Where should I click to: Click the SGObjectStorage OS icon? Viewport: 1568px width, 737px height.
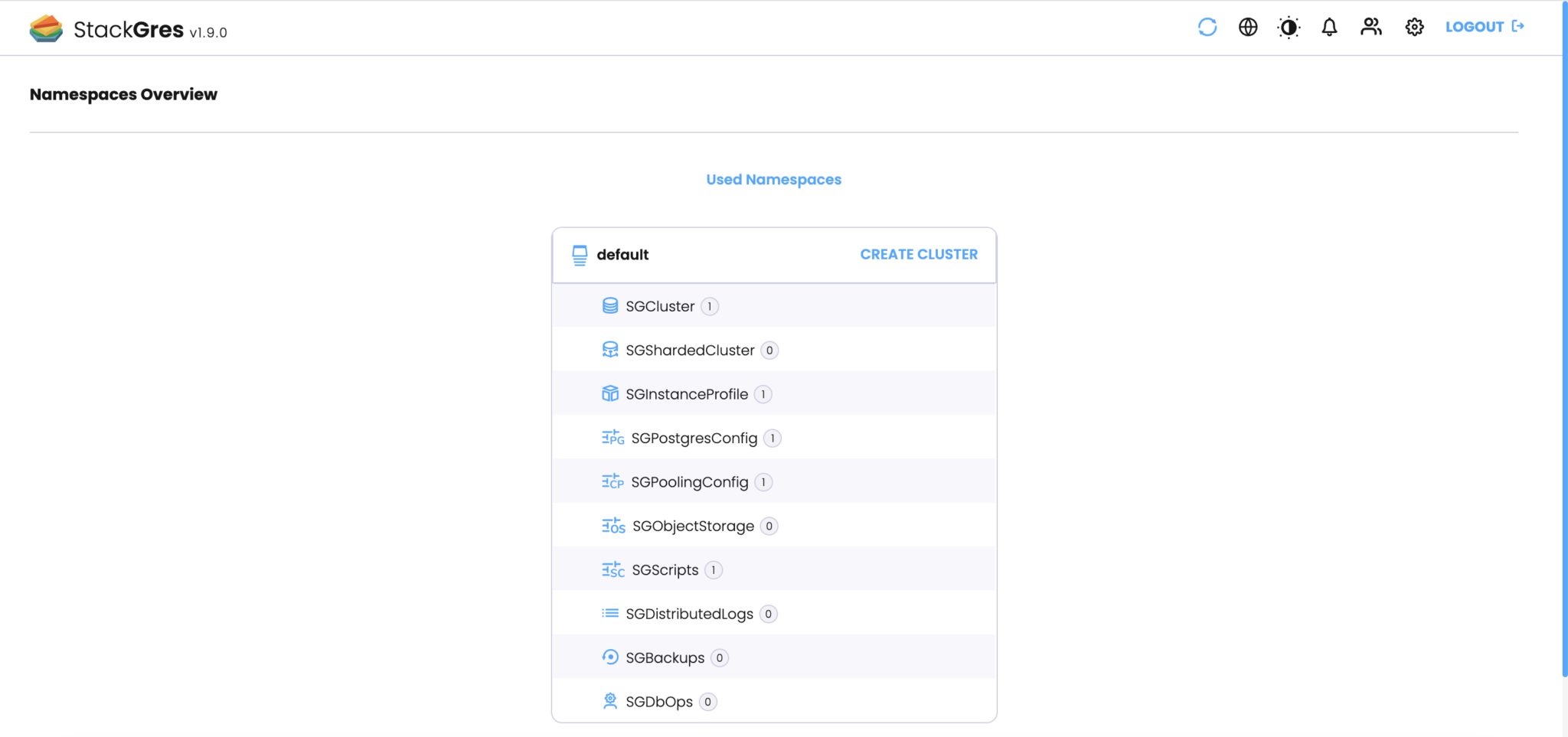pyautogui.click(x=613, y=526)
